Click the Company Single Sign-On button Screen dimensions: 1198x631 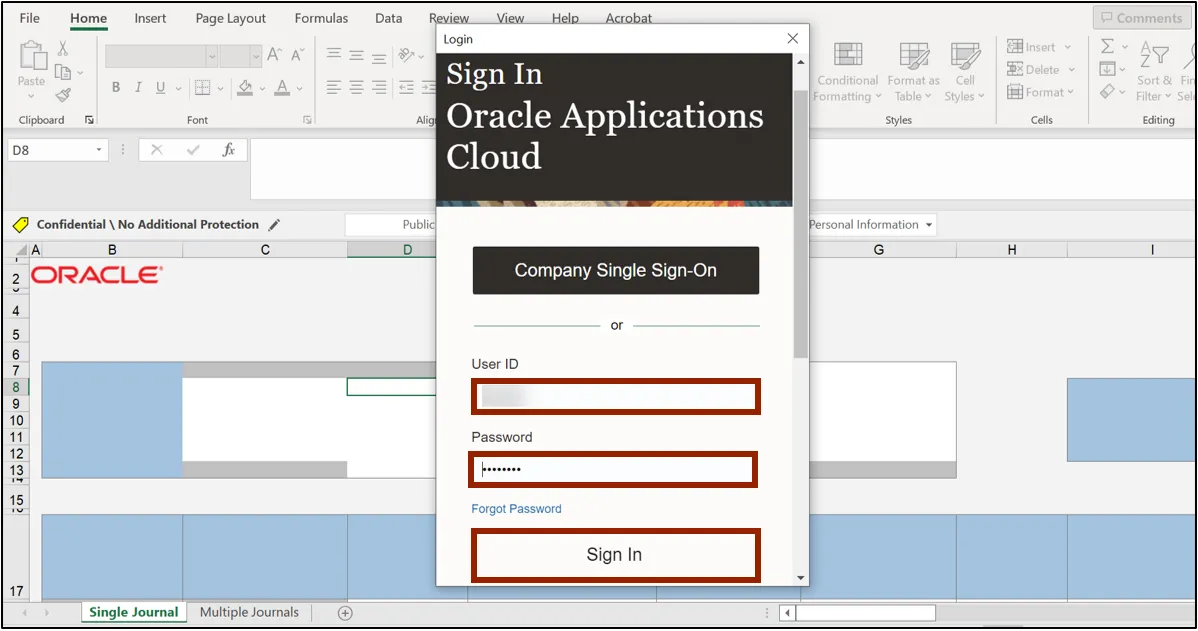[615, 270]
